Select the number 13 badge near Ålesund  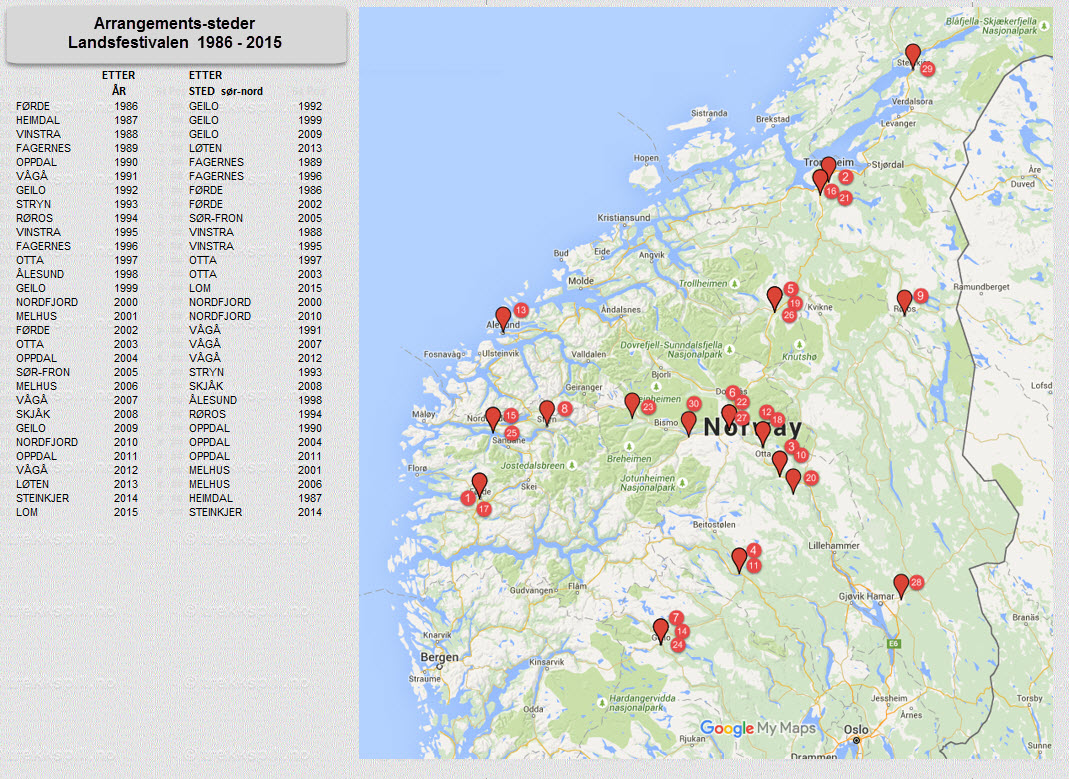click(x=520, y=310)
